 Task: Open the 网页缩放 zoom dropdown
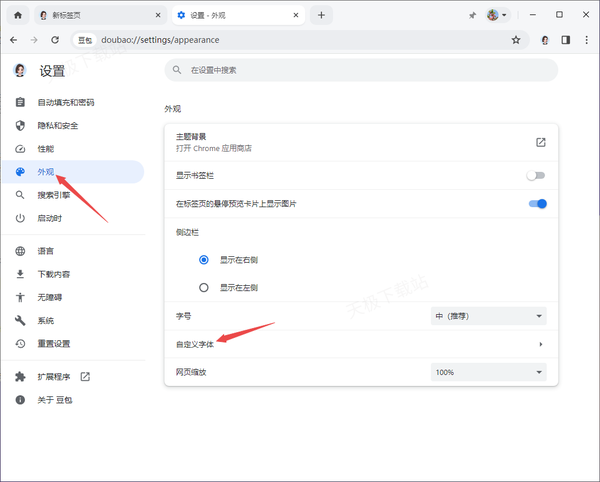click(488, 372)
